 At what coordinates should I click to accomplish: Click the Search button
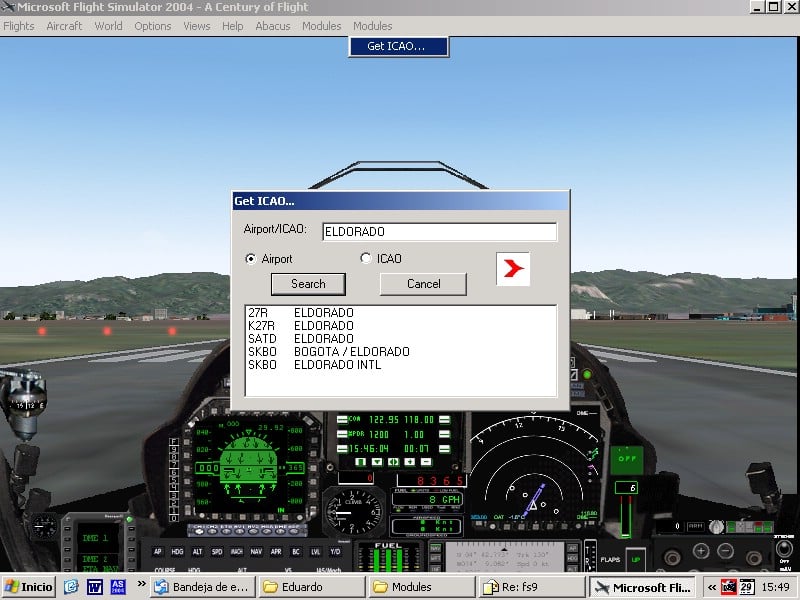(x=308, y=284)
